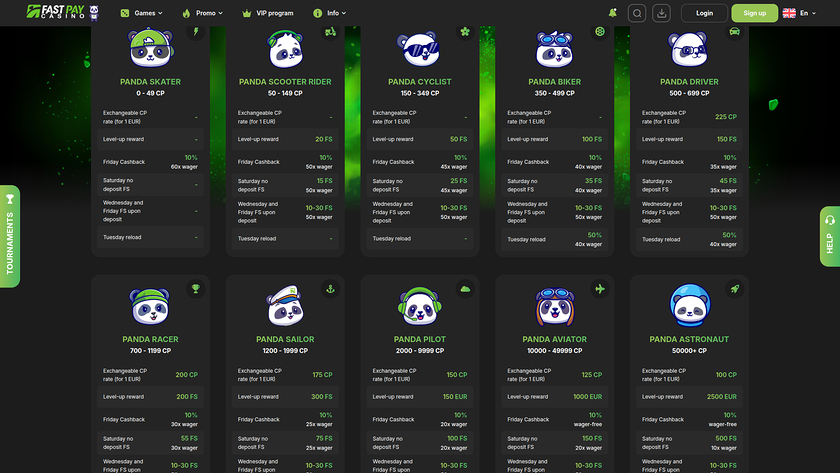Click the 50000+ CP range text
This screenshot has height=473, width=840.
coord(689,351)
